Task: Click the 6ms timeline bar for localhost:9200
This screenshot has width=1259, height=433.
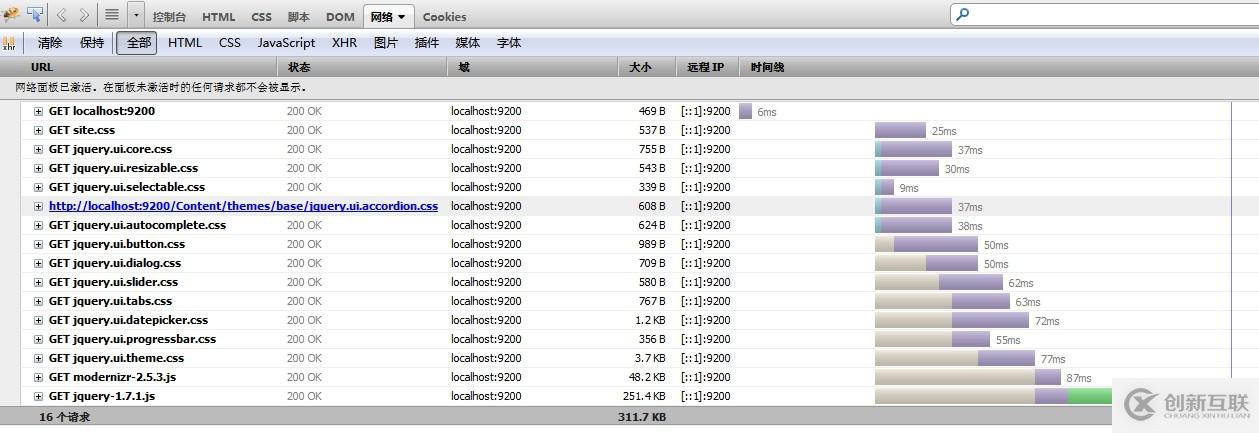Action: tap(745, 111)
